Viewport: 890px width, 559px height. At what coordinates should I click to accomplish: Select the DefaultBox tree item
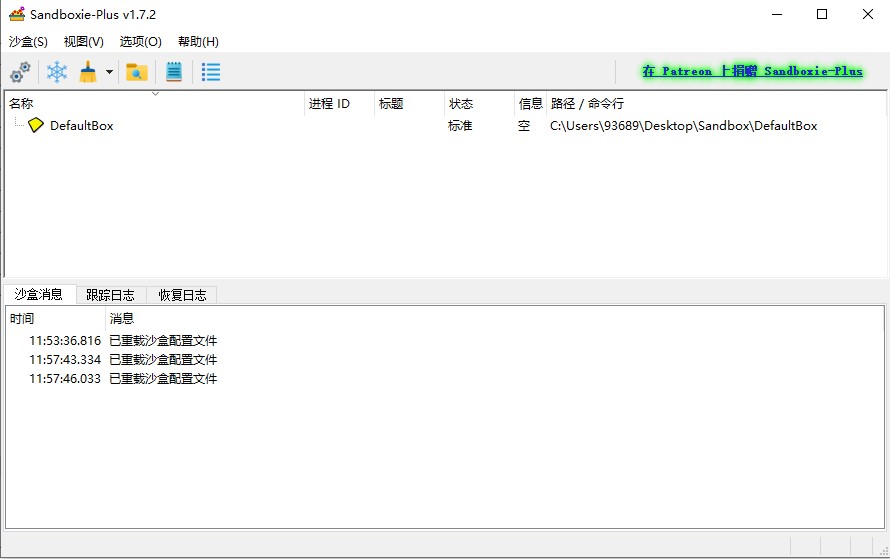click(82, 125)
